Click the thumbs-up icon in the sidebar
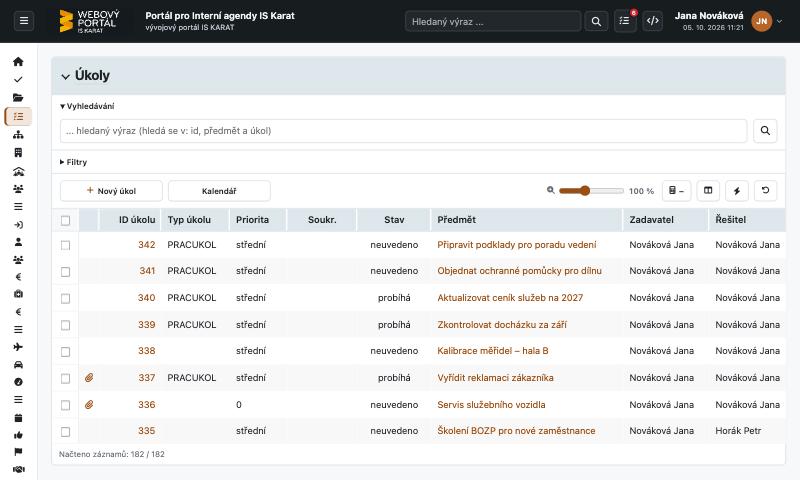Viewport: 800px width, 480px height. [18, 435]
